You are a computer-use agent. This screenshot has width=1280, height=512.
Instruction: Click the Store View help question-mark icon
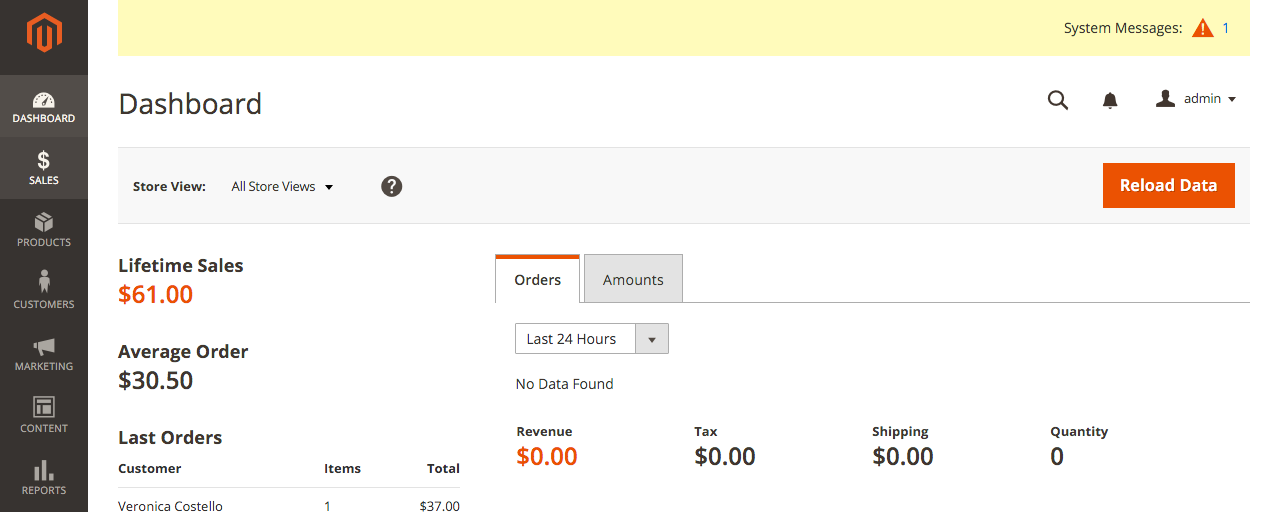(x=392, y=186)
